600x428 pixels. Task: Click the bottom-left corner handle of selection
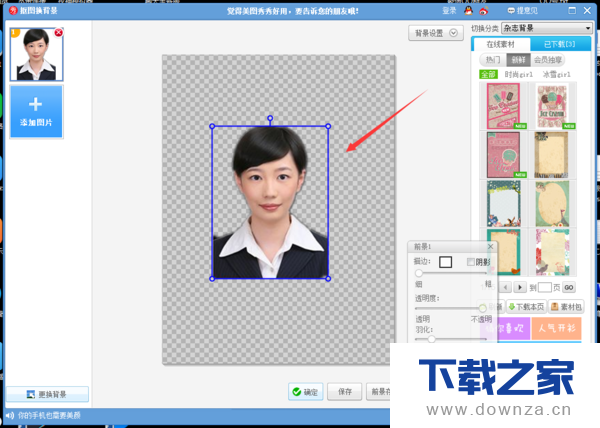coord(212,279)
